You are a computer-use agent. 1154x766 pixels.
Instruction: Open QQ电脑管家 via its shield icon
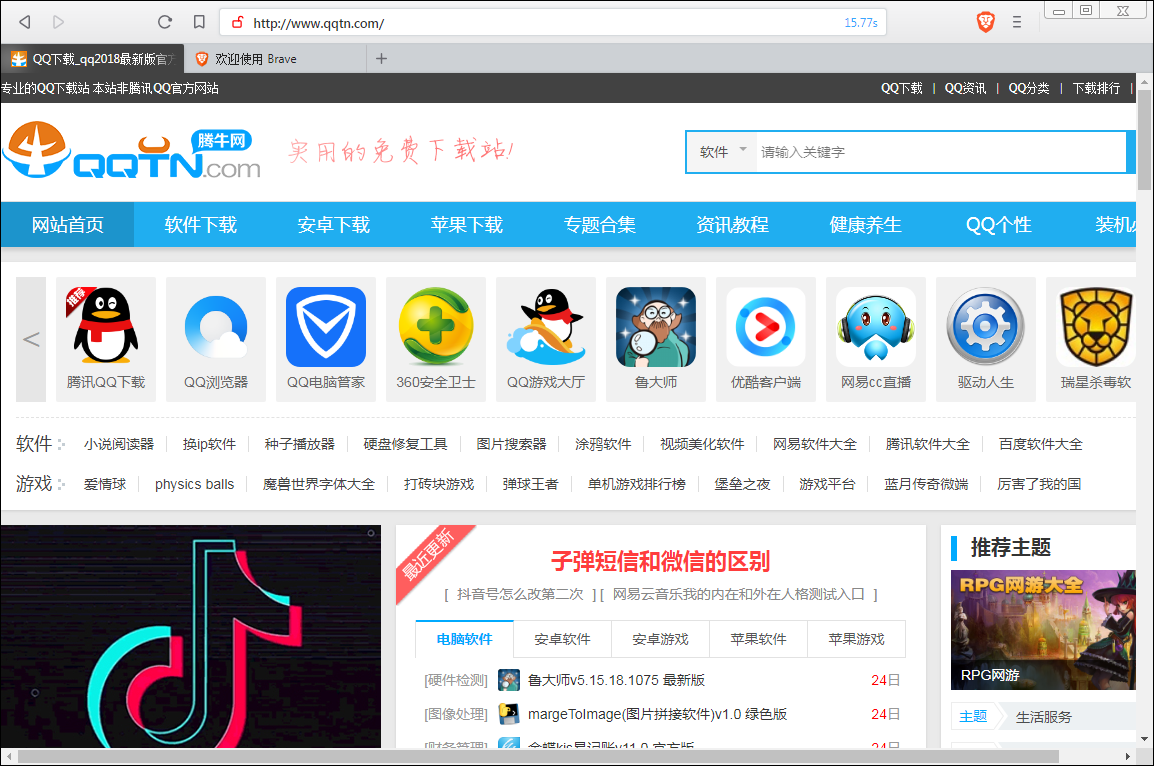(325, 327)
